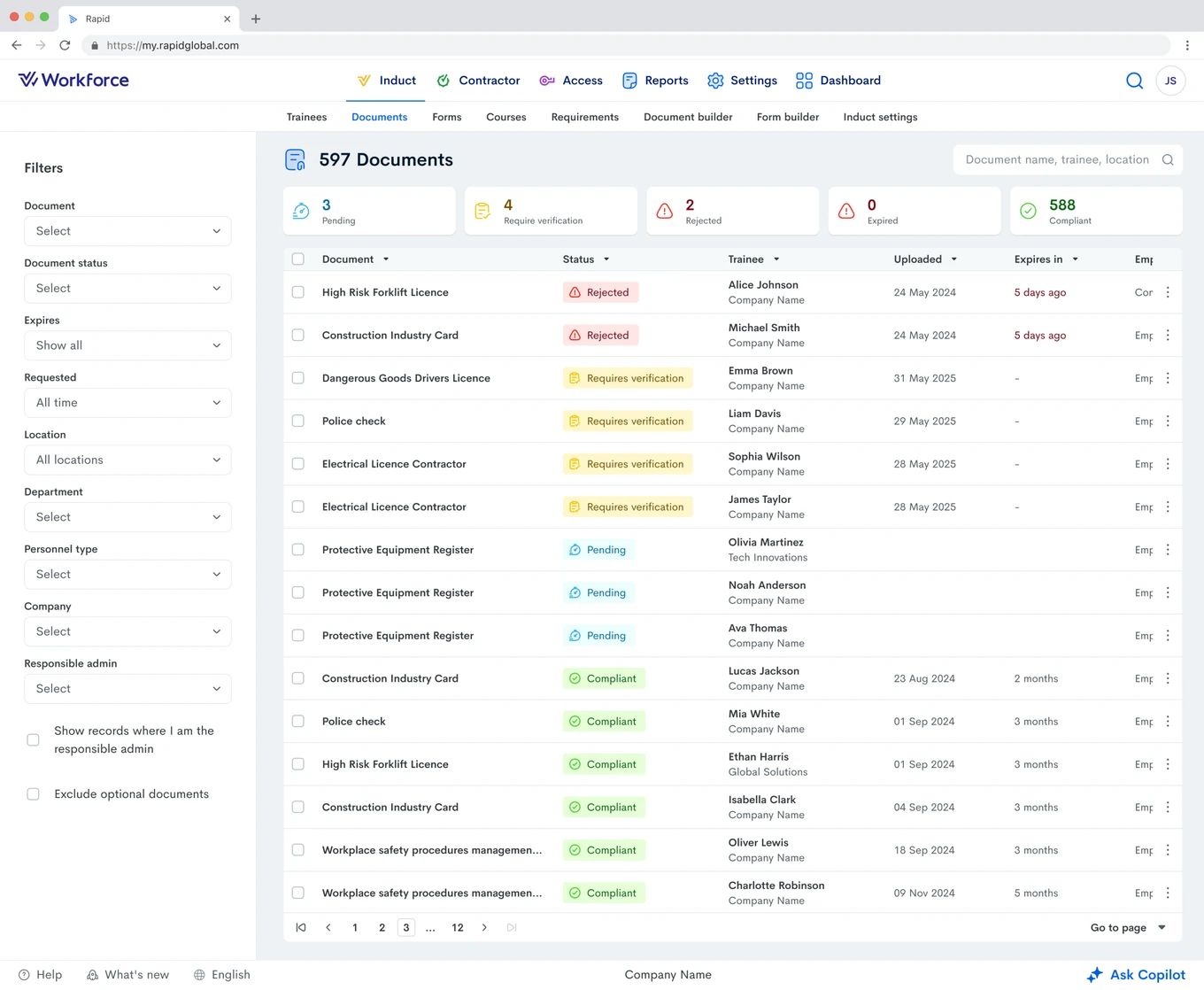Open the Form builder tab
The image size is (1204, 990).
[x=788, y=117]
